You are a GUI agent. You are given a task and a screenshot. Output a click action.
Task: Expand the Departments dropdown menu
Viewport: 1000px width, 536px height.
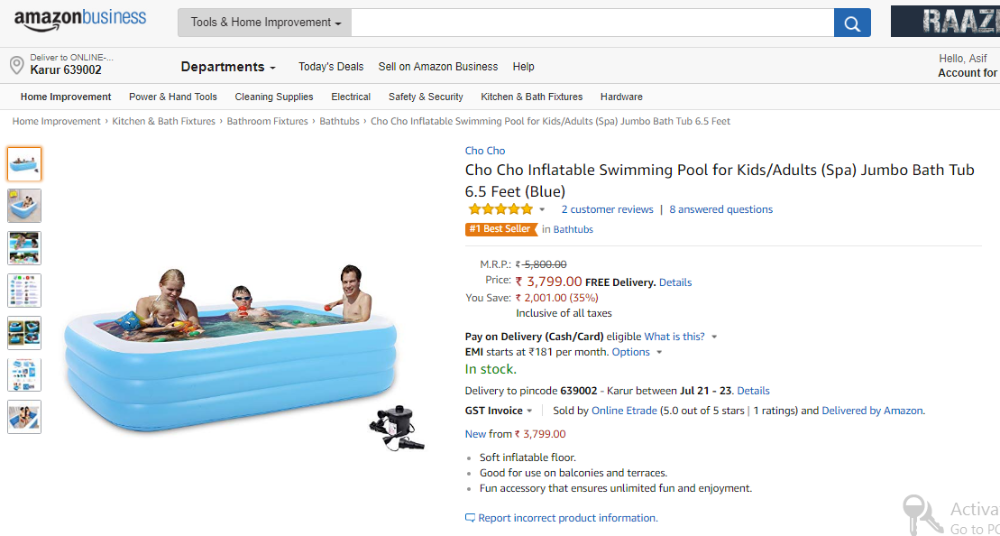228,67
